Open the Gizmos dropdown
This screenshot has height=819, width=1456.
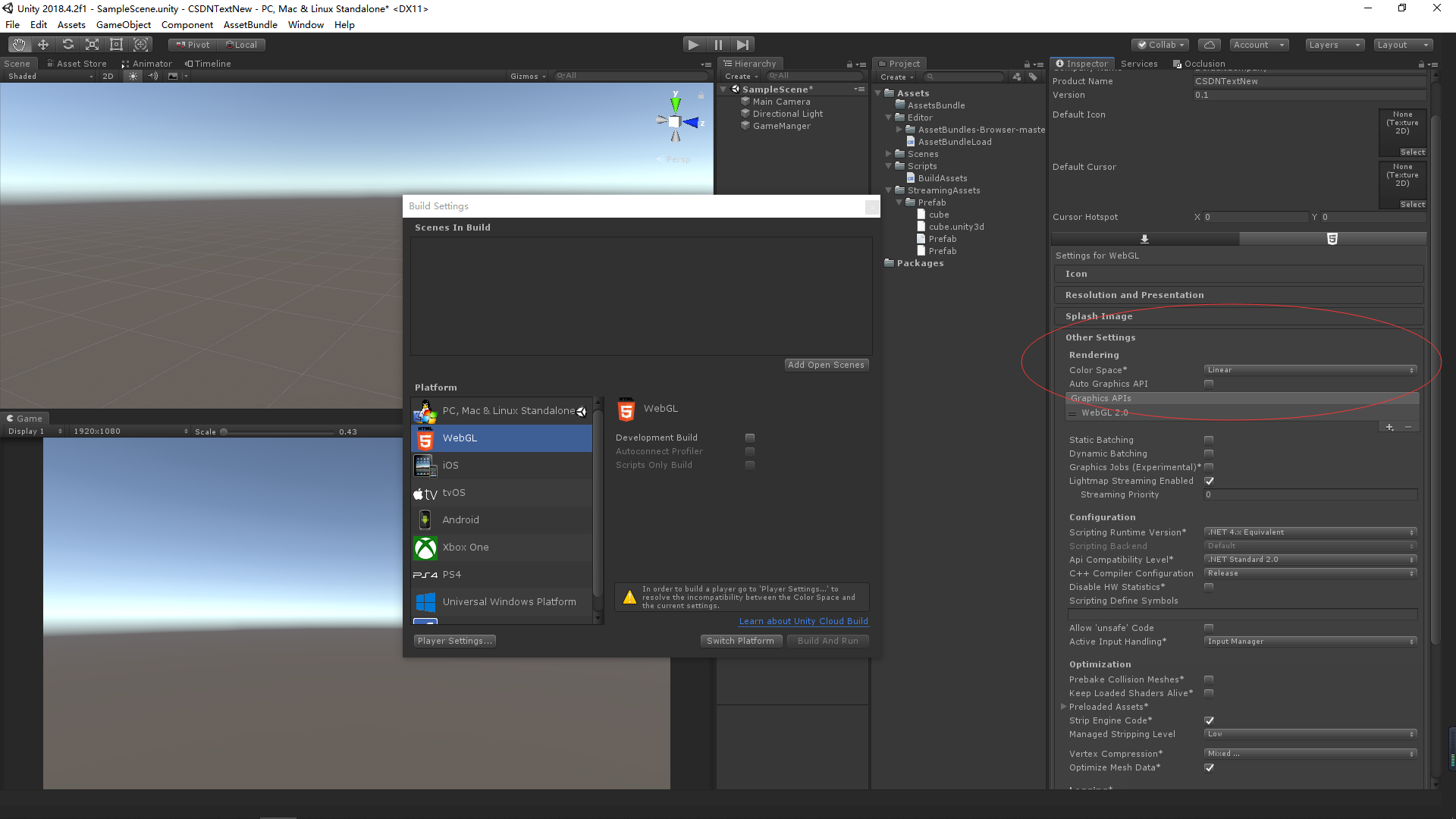(x=528, y=76)
